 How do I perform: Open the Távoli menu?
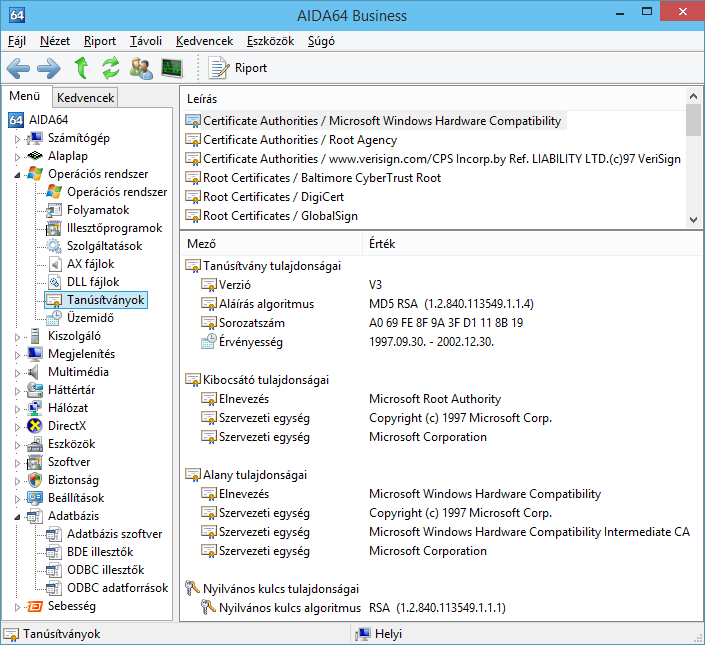click(x=146, y=41)
